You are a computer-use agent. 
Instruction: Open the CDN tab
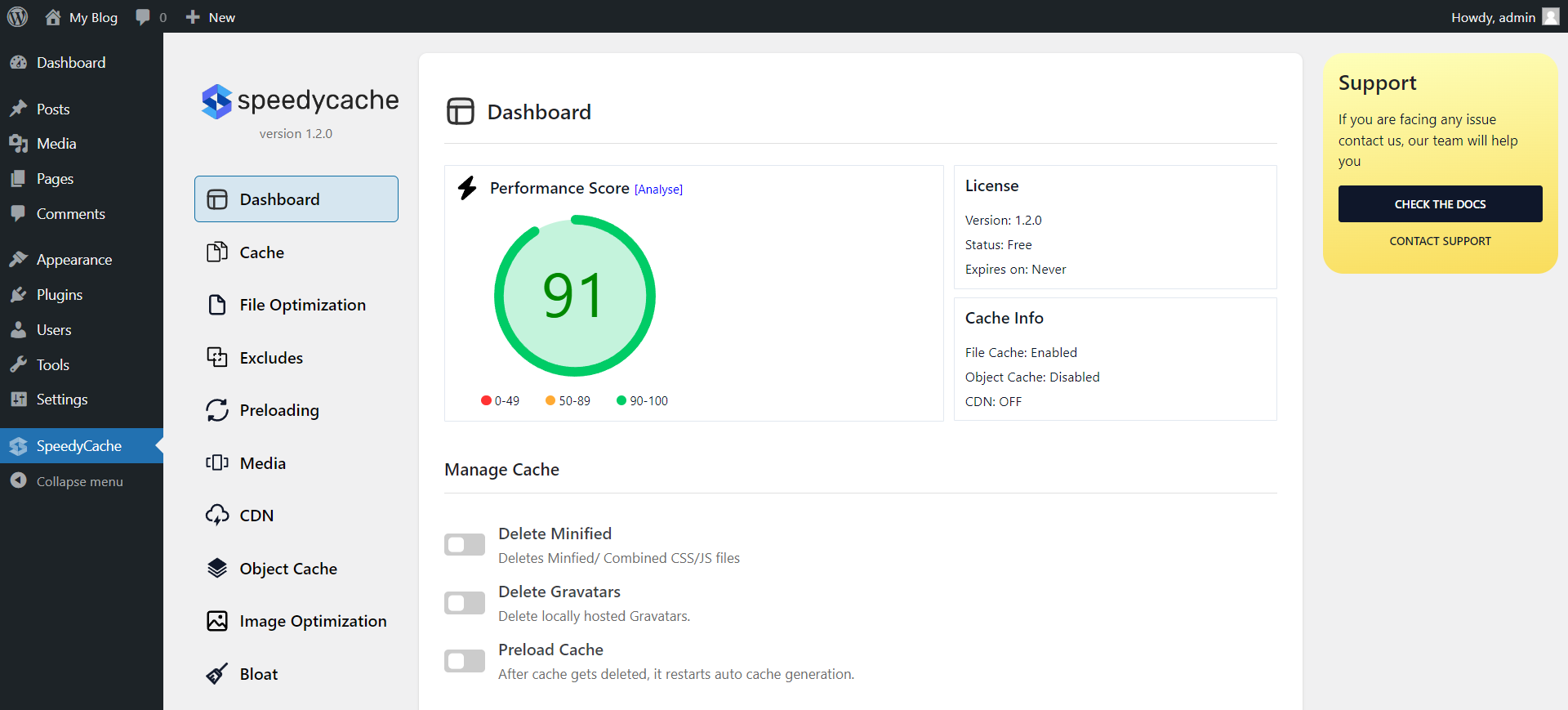[296, 516]
